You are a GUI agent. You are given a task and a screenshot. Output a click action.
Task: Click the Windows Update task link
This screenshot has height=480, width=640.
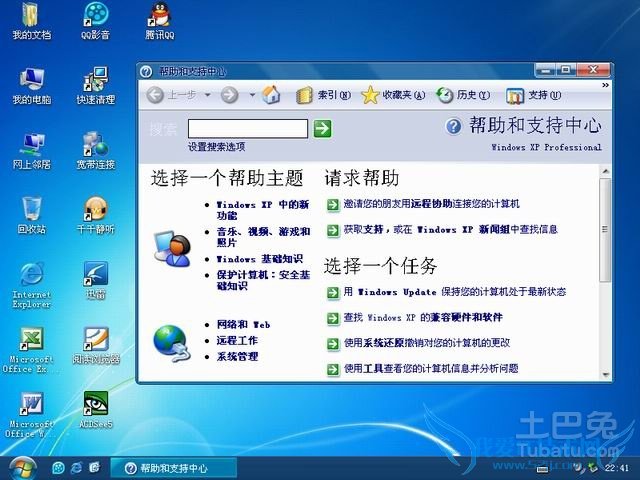tap(454, 292)
